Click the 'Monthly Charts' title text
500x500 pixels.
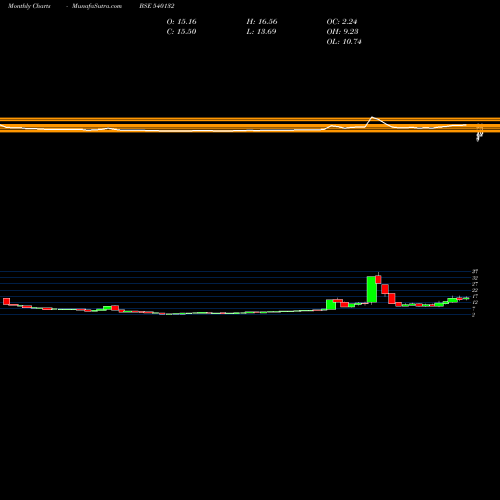[x=29, y=6]
